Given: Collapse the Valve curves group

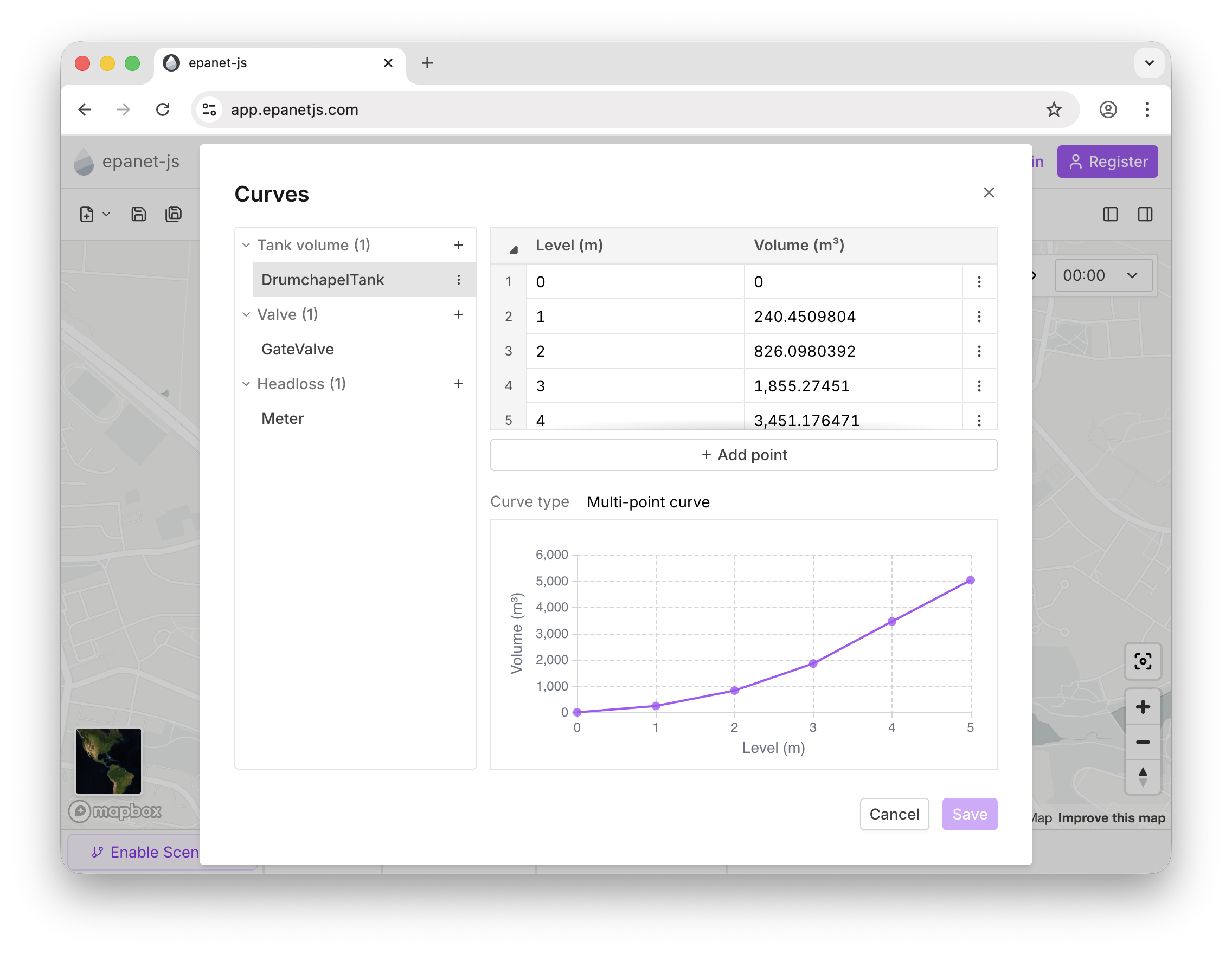Looking at the screenshot, I should tap(247, 314).
